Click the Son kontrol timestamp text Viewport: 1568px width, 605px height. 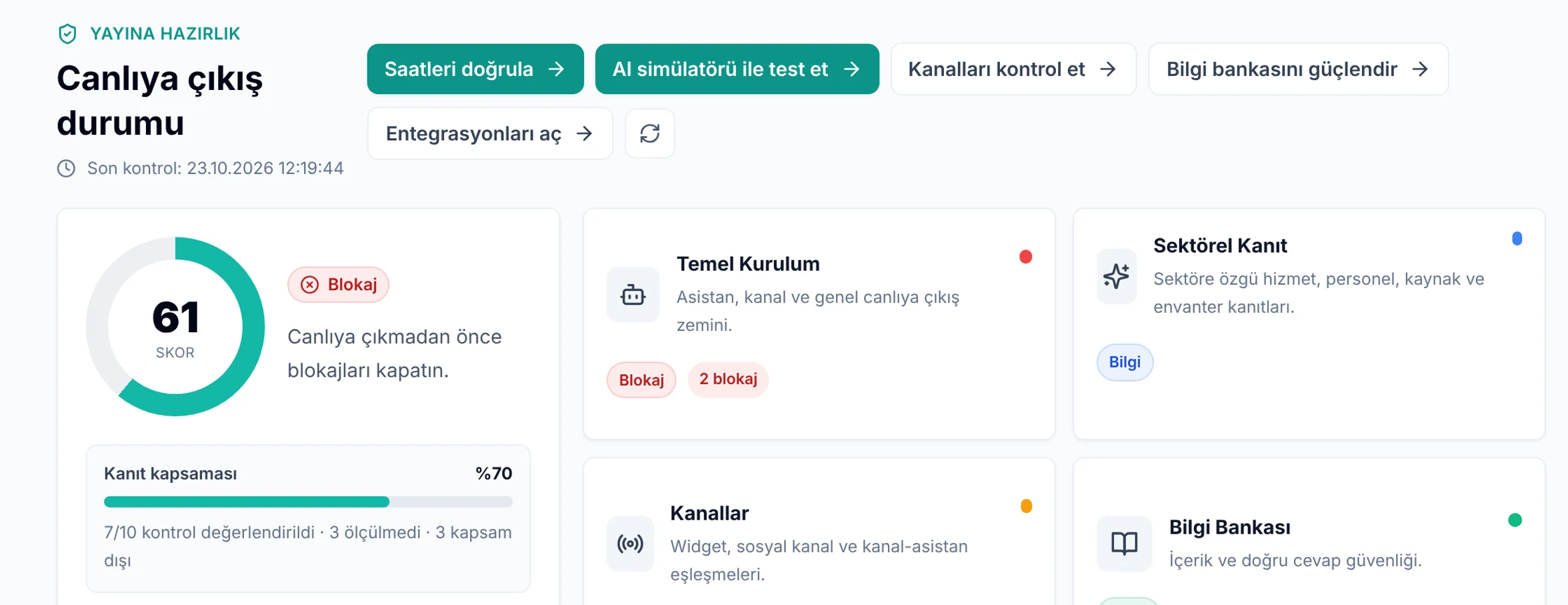(x=215, y=168)
